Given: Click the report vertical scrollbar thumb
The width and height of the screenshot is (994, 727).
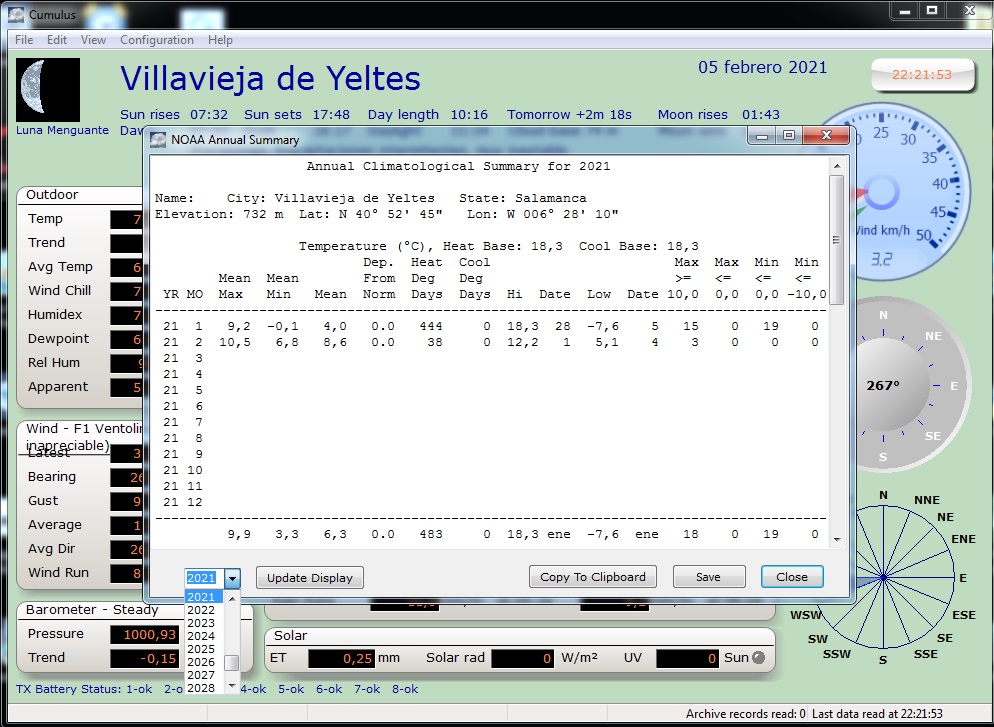Looking at the screenshot, I should point(837,240).
